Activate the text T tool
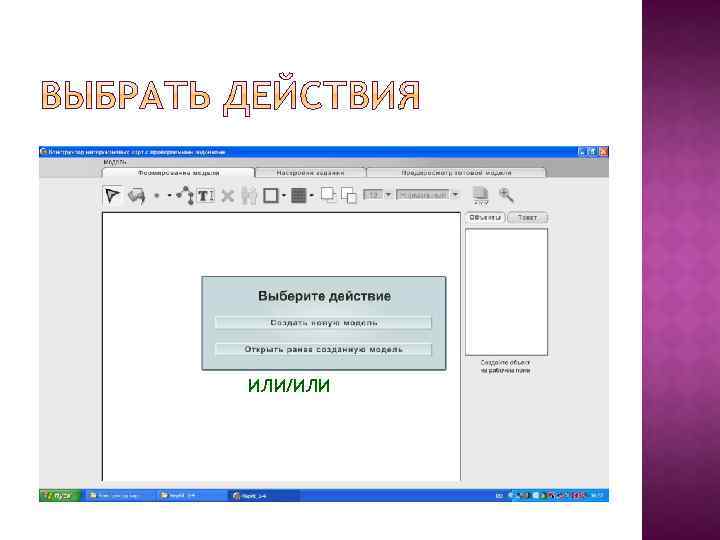Screen dimensions: 720x540 [x=205, y=196]
